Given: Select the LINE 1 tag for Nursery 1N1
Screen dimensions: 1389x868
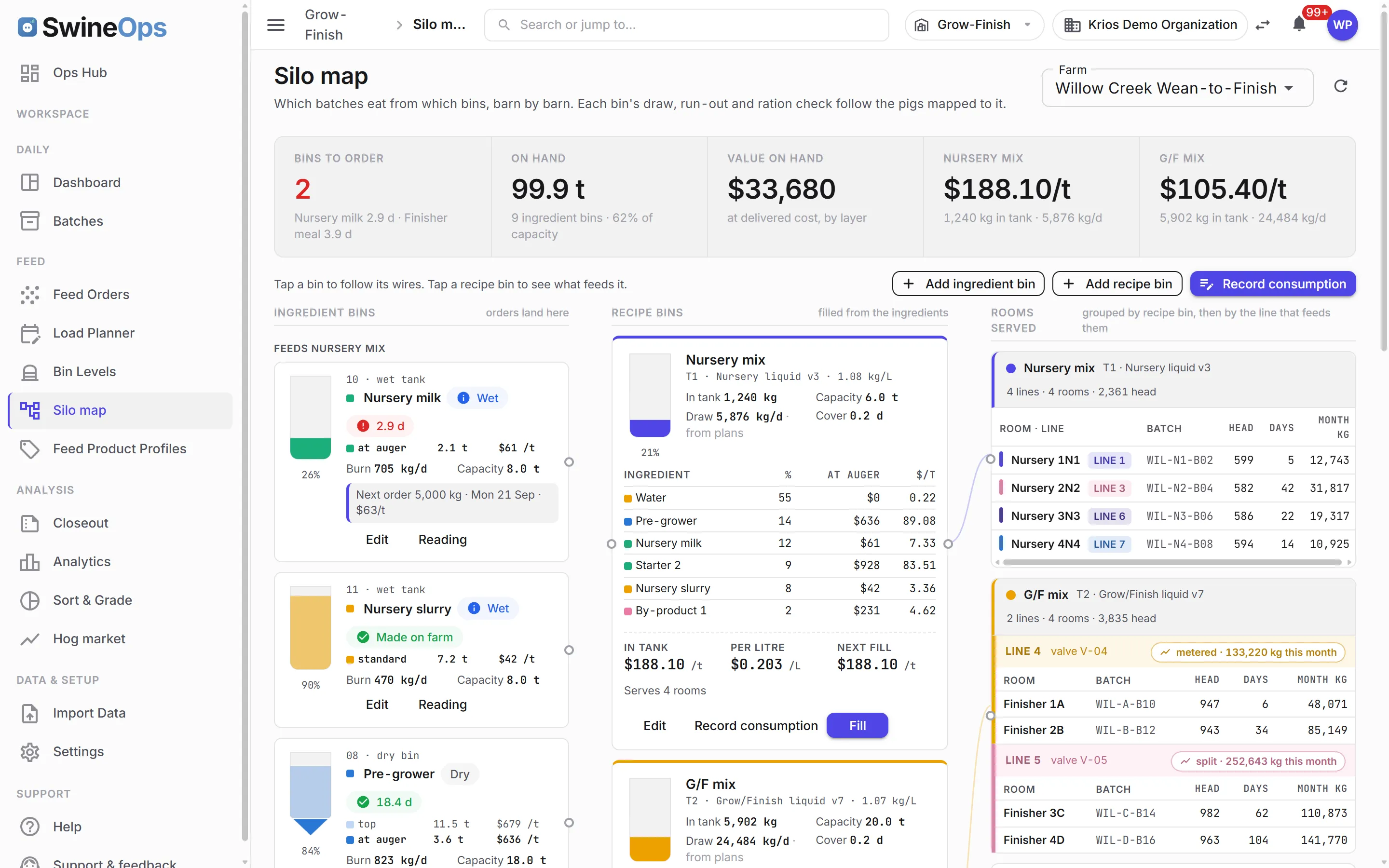Looking at the screenshot, I should click(1109, 460).
